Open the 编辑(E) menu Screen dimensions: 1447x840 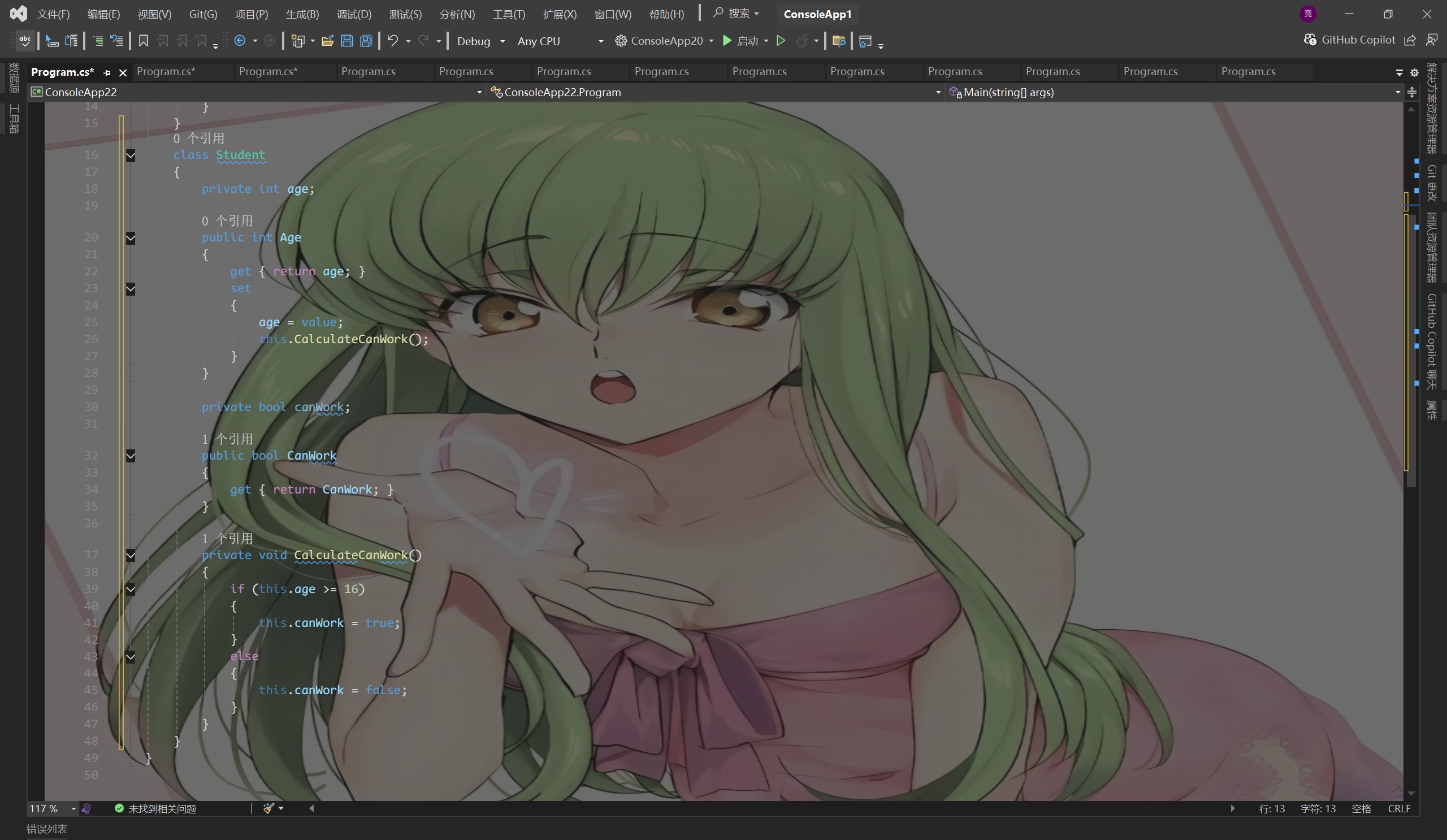[103, 14]
